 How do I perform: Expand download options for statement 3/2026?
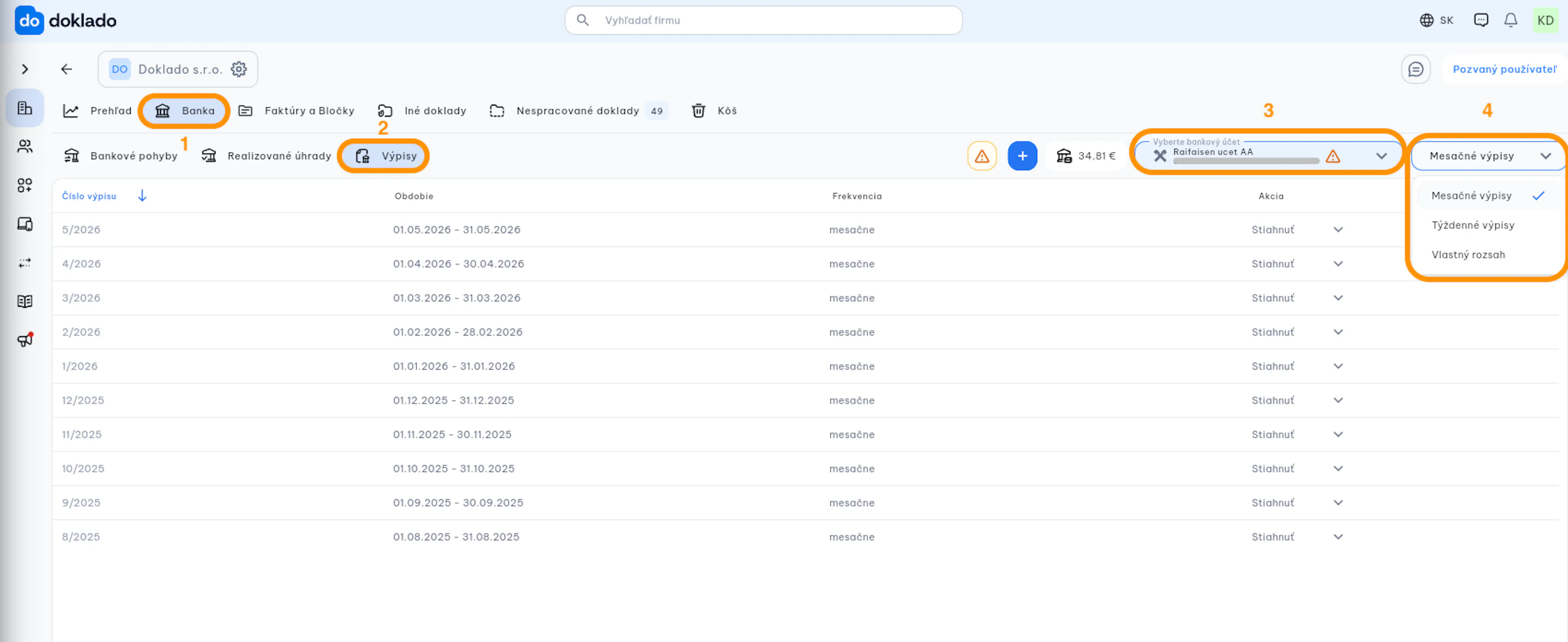click(x=1338, y=298)
